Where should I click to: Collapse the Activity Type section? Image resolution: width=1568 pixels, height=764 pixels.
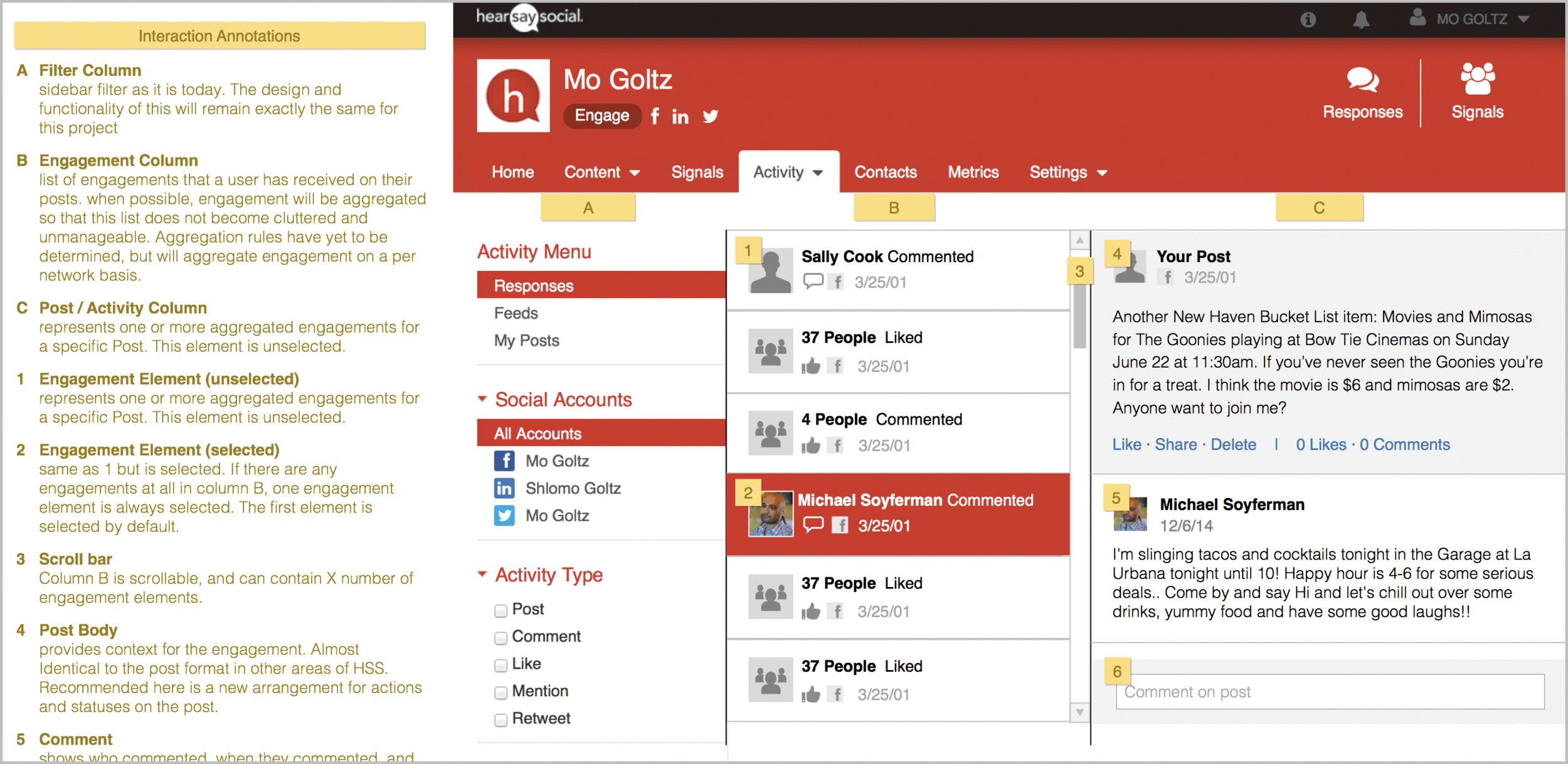click(482, 574)
